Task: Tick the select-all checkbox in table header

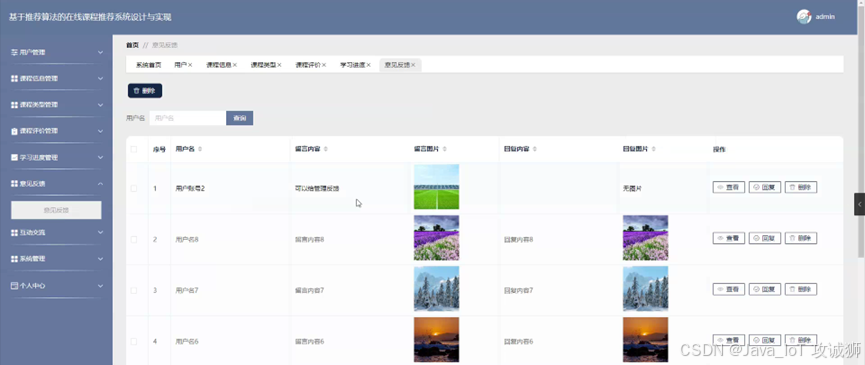Action: coord(134,149)
